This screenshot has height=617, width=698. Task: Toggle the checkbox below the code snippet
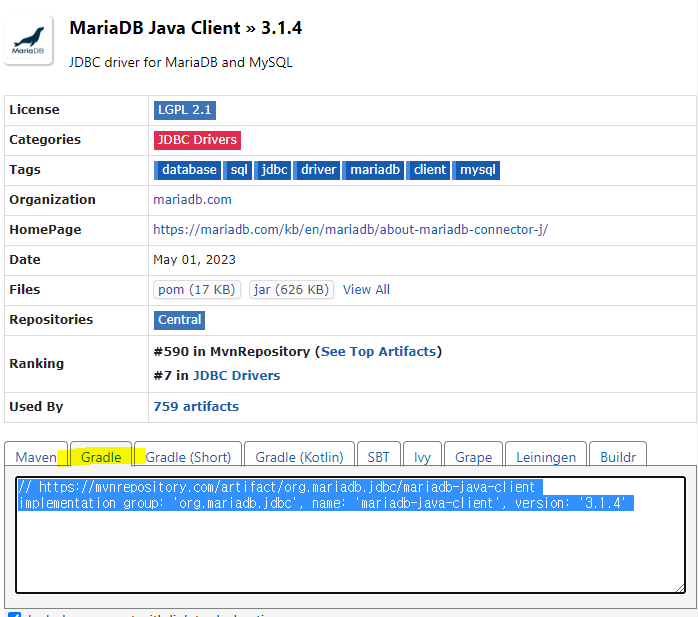tap(14, 615)
